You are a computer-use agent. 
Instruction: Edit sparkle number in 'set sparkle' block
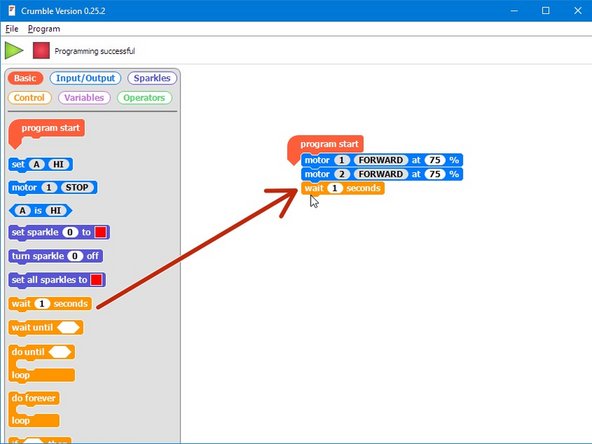[70, 232]
